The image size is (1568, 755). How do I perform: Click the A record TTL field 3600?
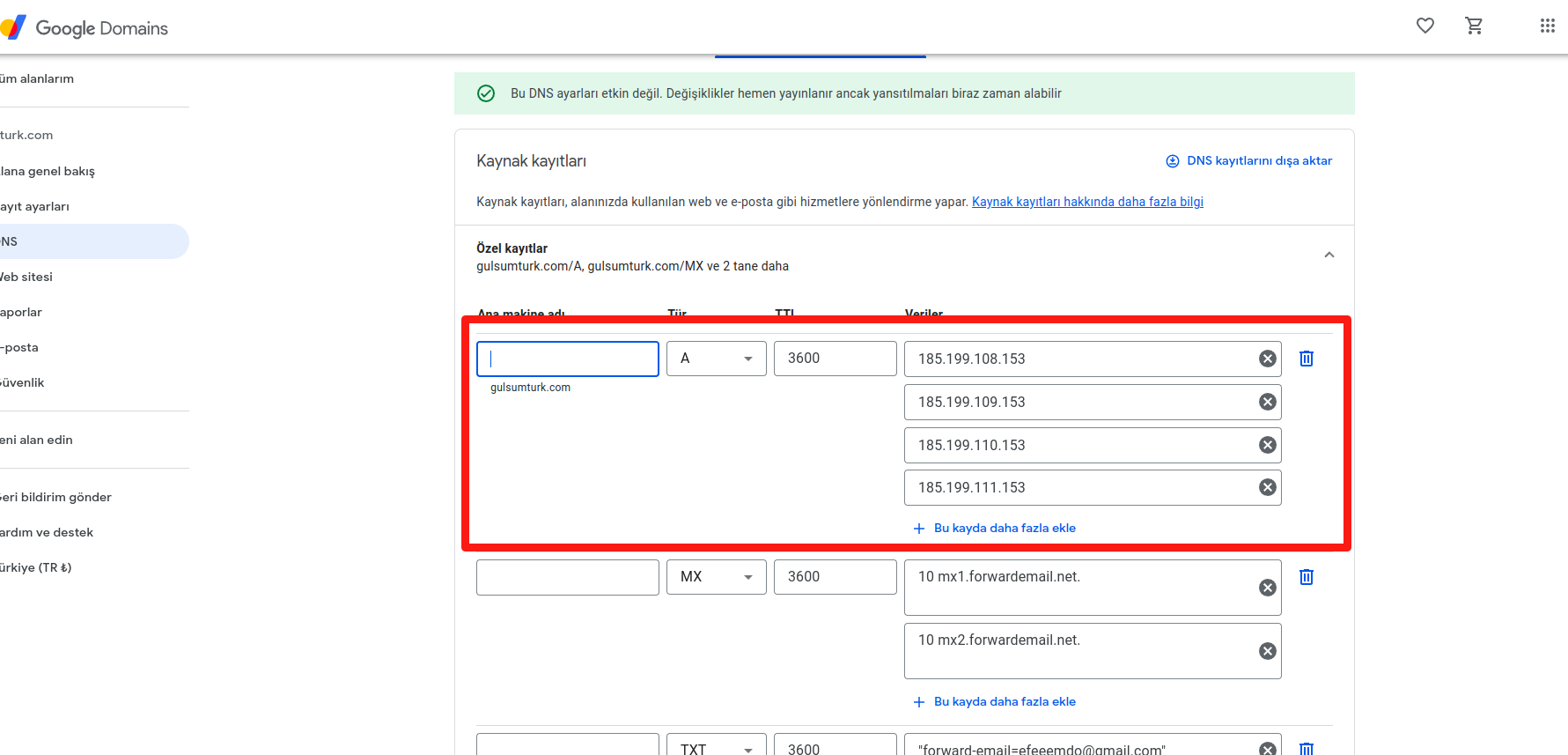pyautogui.click(x=836, y=359)
